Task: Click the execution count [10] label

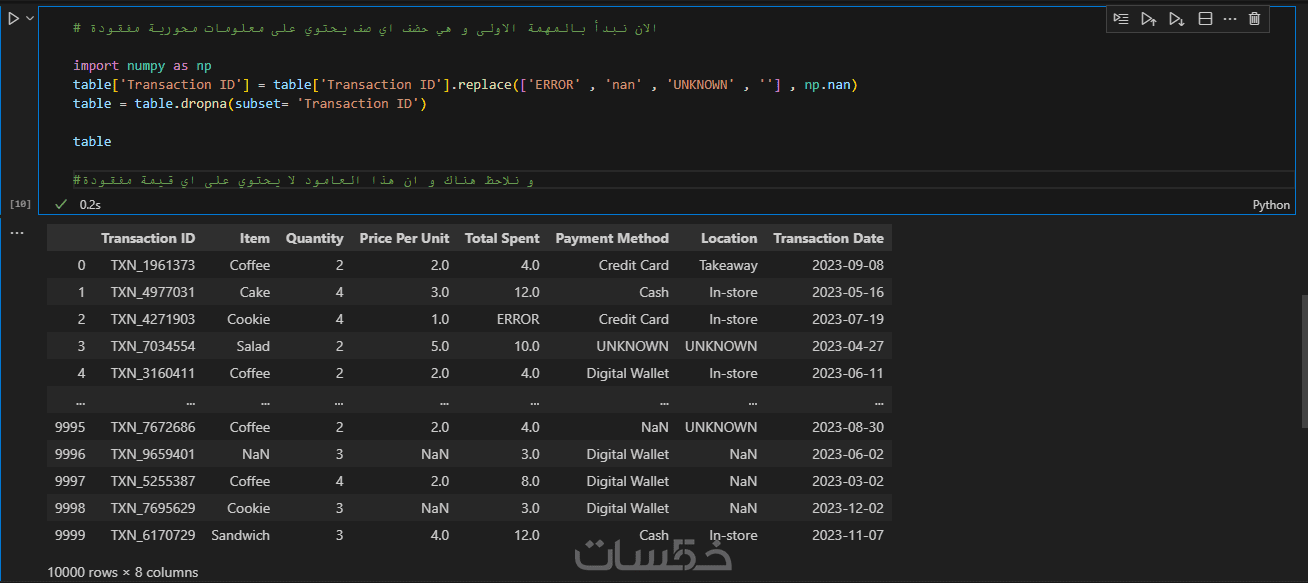Action: click(20, 204)
